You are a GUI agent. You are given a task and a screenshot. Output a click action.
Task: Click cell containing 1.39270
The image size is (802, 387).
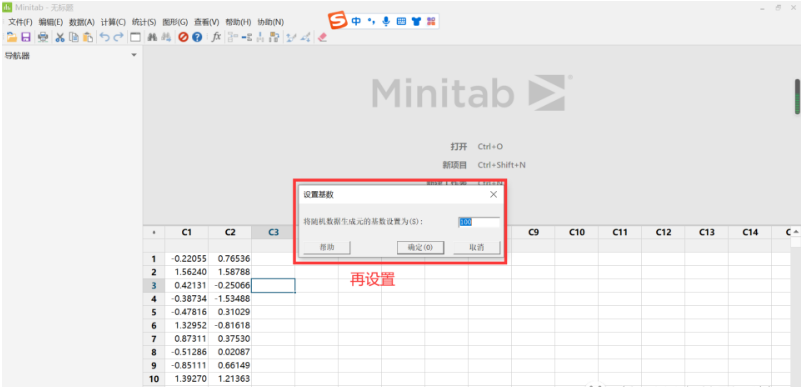187,379
